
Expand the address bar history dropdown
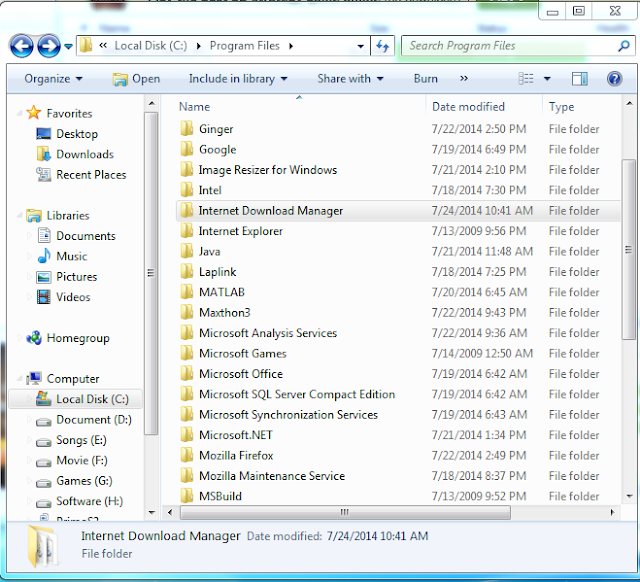tap(360, 46)
